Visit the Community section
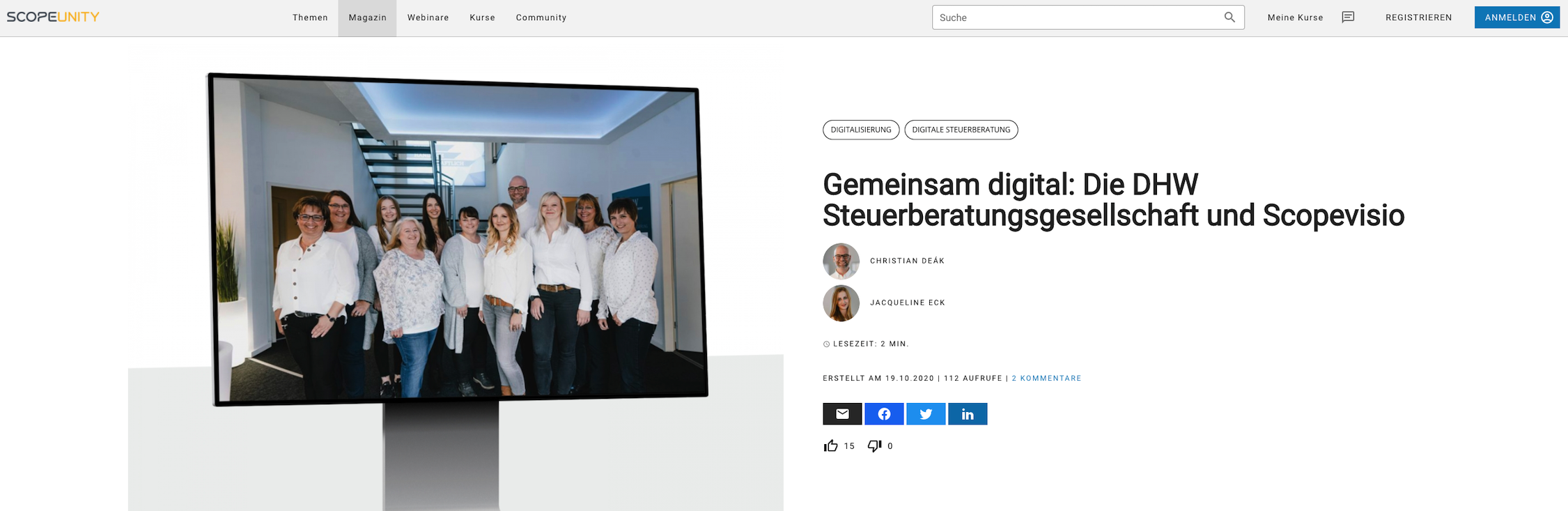The image size is (1568, 511). point(541,17)
